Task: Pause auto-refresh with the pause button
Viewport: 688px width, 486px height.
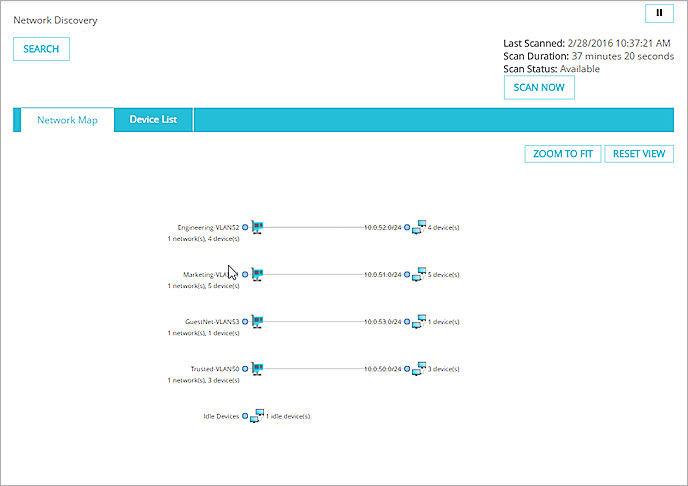Action: click(659, 13)
